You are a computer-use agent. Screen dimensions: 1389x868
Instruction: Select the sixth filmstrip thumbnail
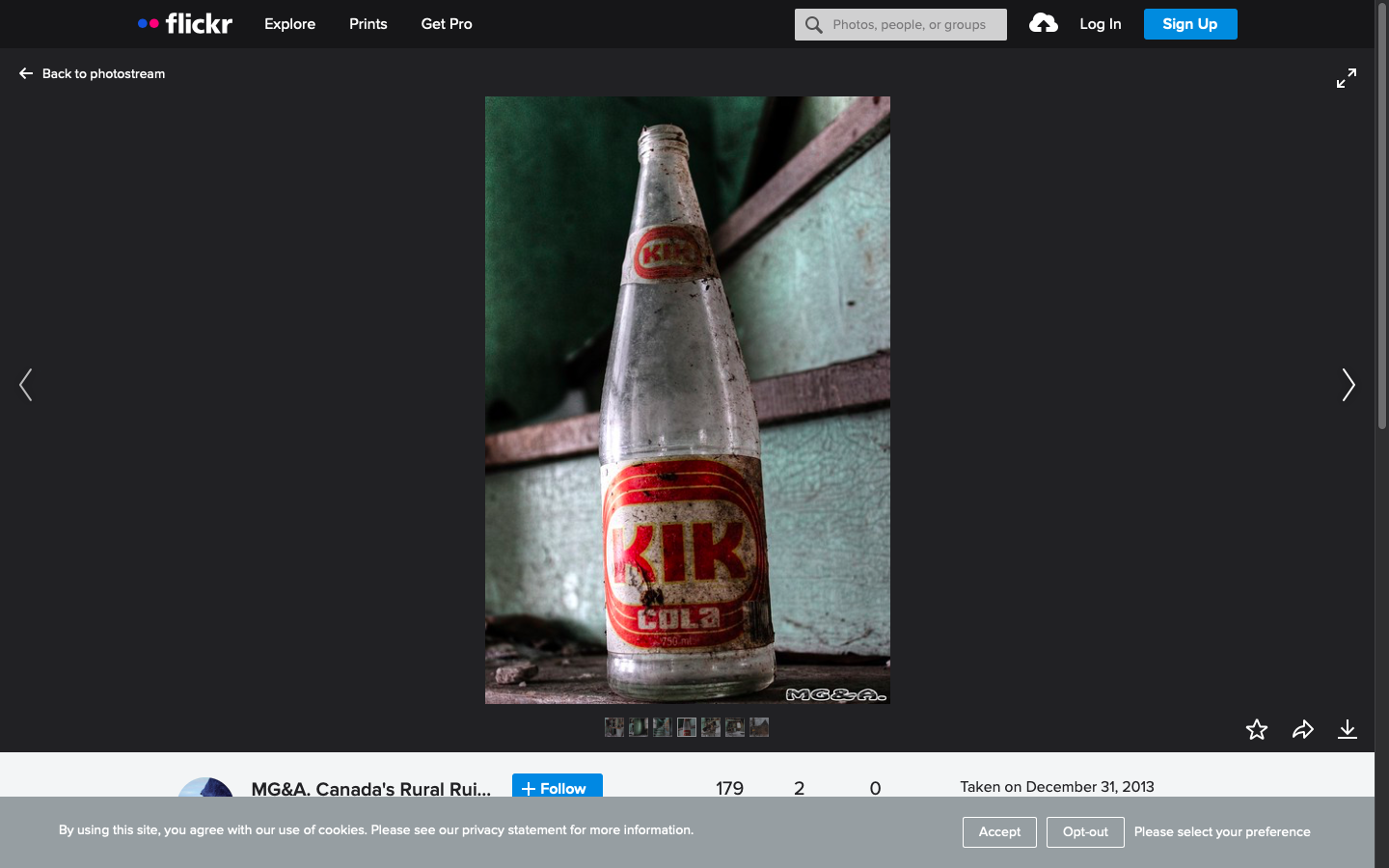735,727
